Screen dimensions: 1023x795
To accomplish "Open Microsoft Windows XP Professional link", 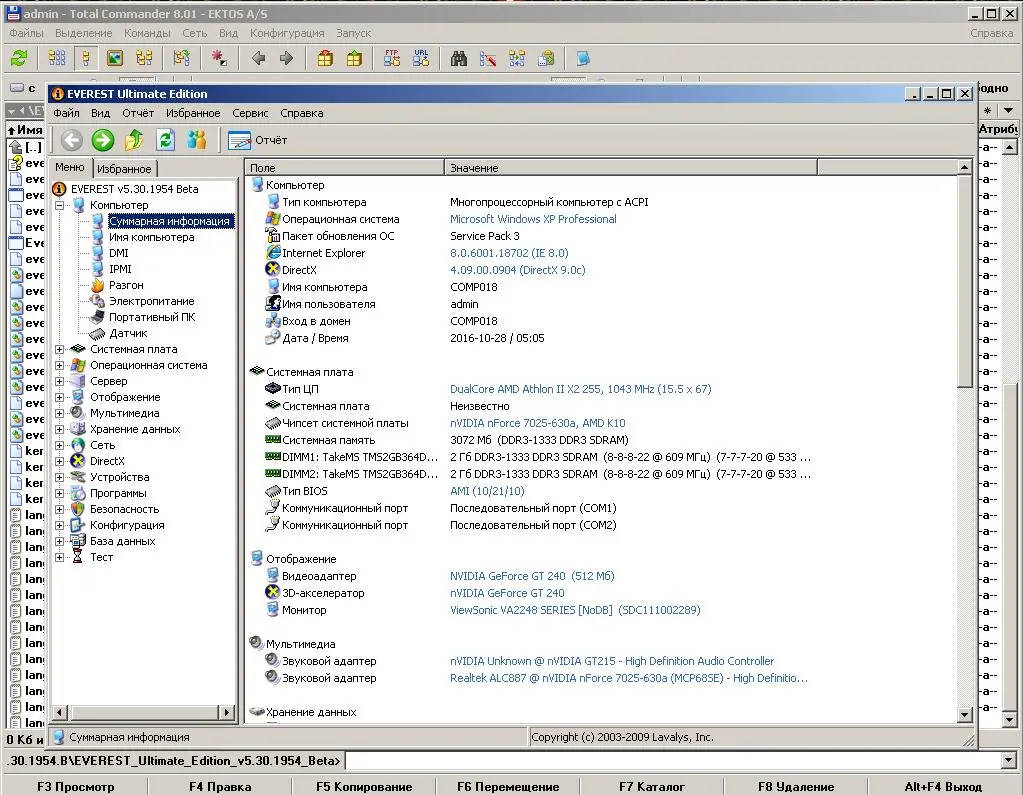I will 533,219.
